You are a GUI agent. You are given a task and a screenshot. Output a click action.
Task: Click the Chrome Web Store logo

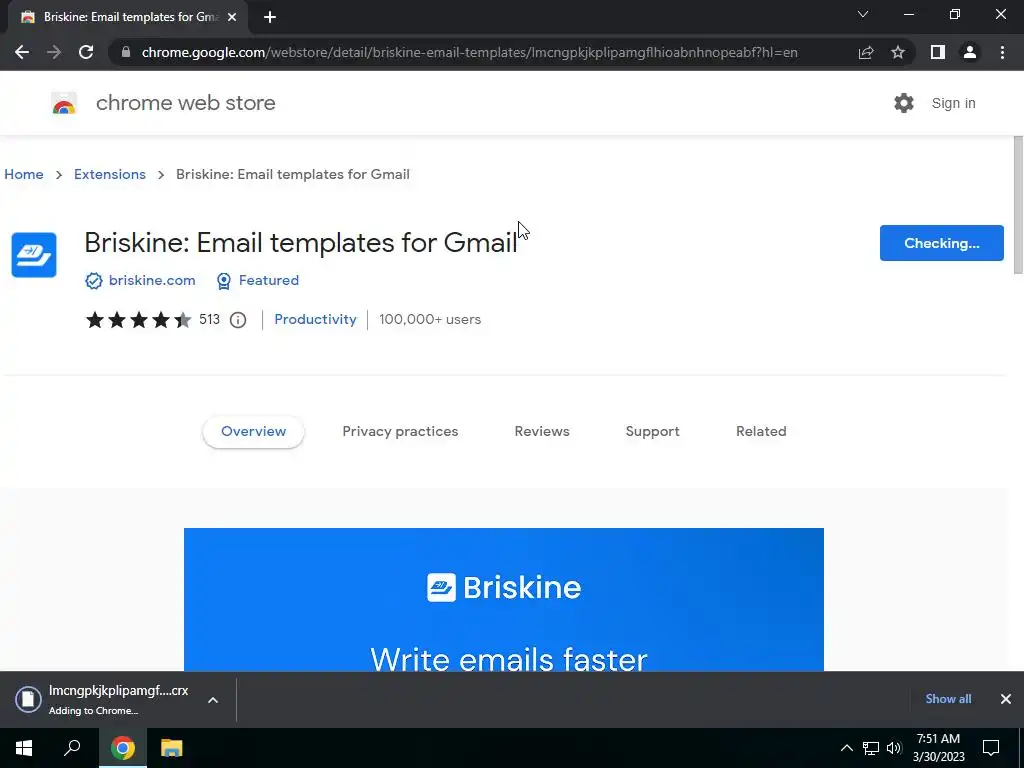(64, 103)
